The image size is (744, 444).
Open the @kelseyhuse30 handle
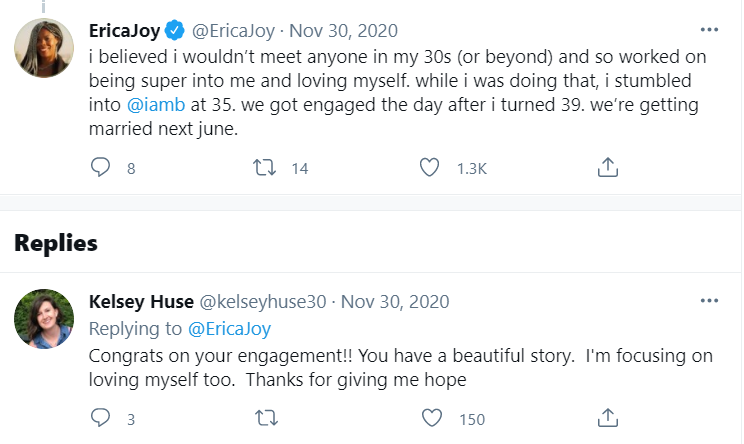pos(262,301)
